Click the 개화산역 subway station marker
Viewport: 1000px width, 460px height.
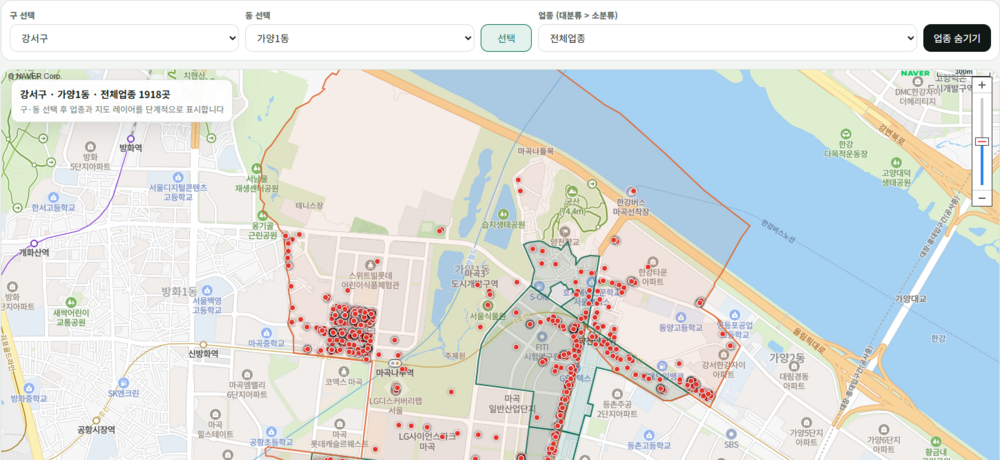click(x=34, y=242)
